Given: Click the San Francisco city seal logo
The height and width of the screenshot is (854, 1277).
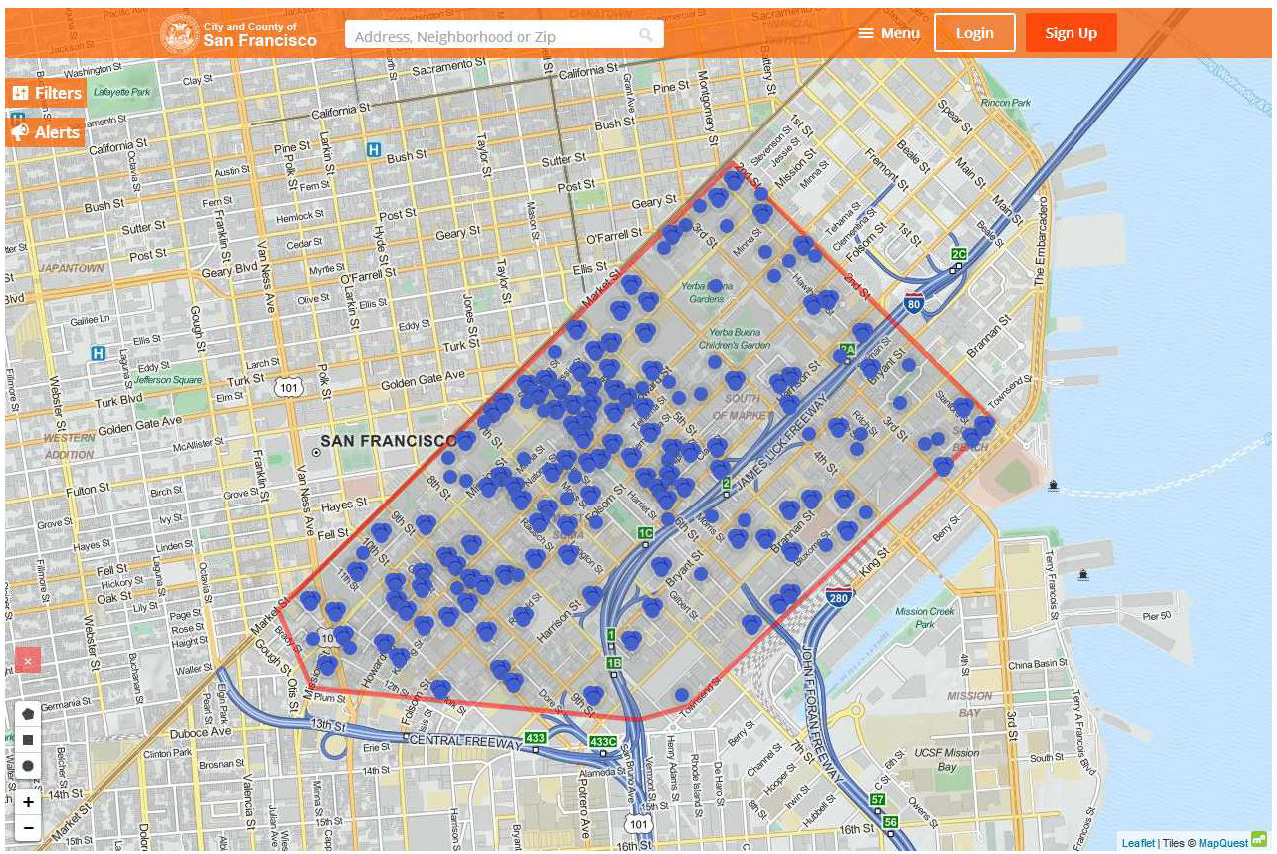Looking at the screenshot, I should 180,34.
